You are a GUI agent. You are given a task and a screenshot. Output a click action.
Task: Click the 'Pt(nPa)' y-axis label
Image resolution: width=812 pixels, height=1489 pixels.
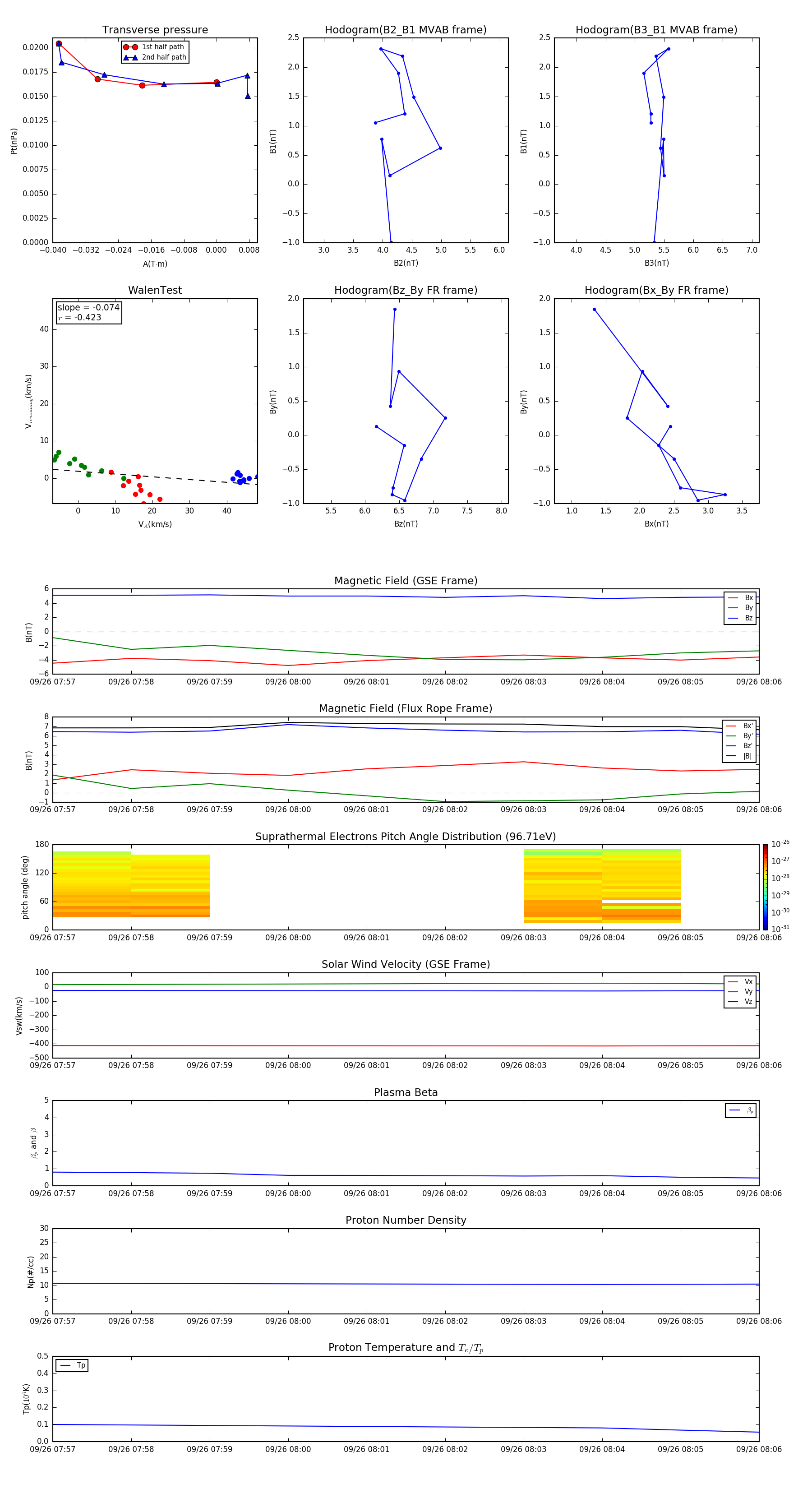tap(14, 141)
